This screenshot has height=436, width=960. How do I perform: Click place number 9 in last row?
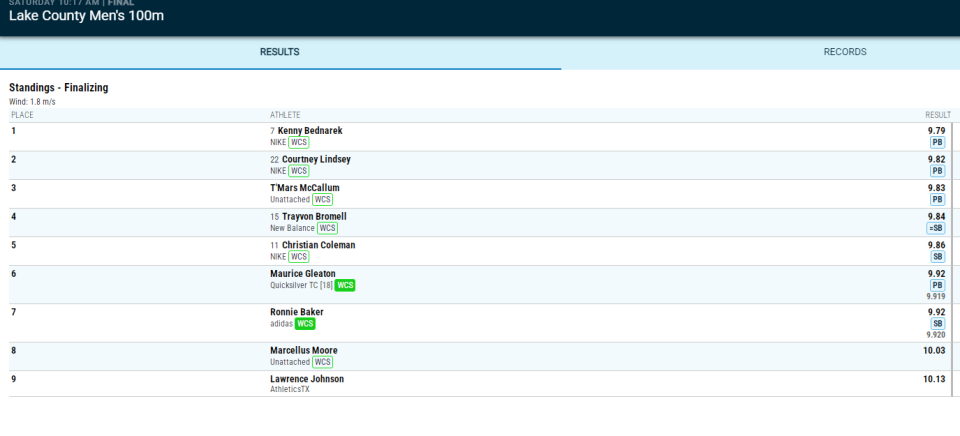click(x=13, y=379)
